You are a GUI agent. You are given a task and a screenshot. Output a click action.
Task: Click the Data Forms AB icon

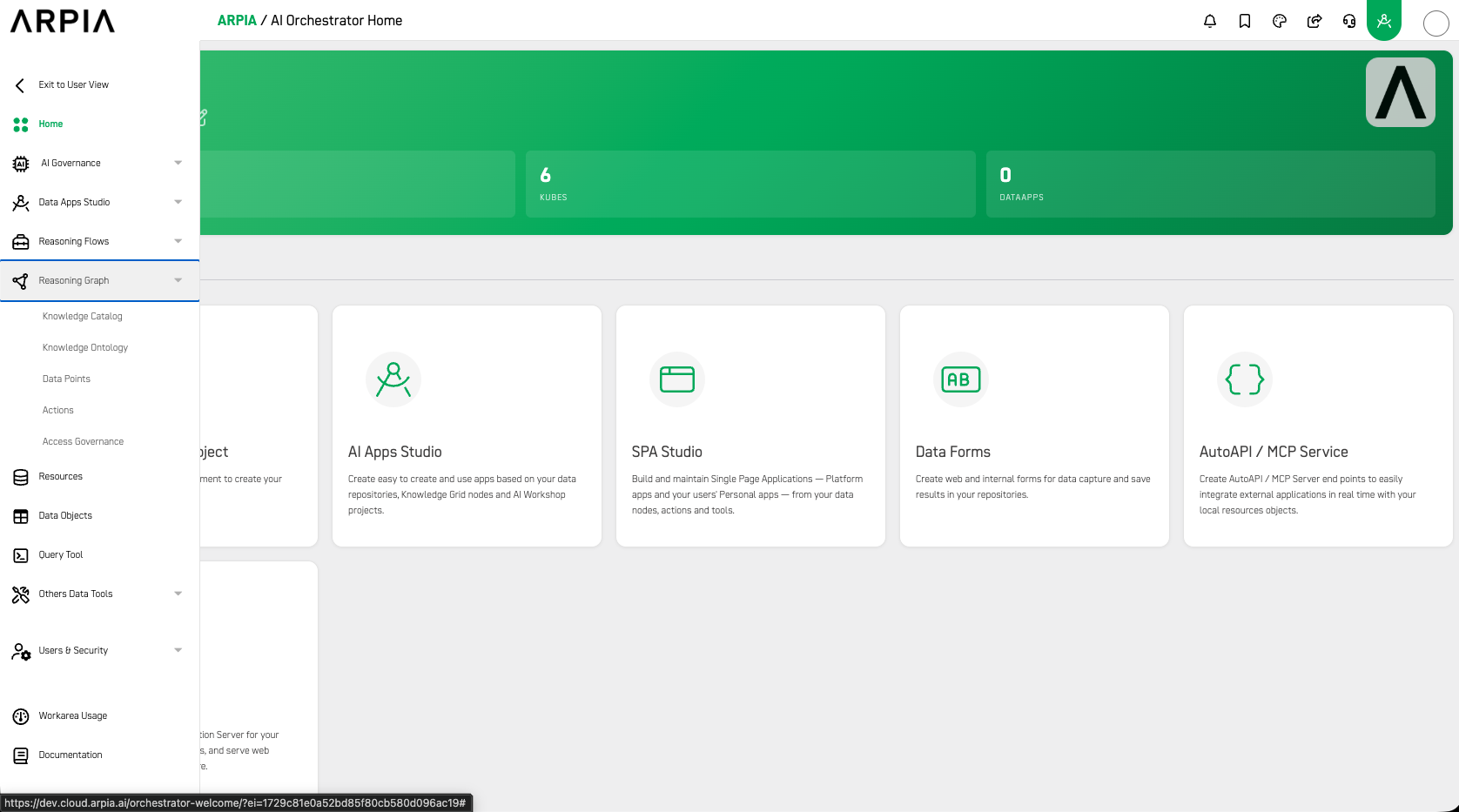point(961,379)
